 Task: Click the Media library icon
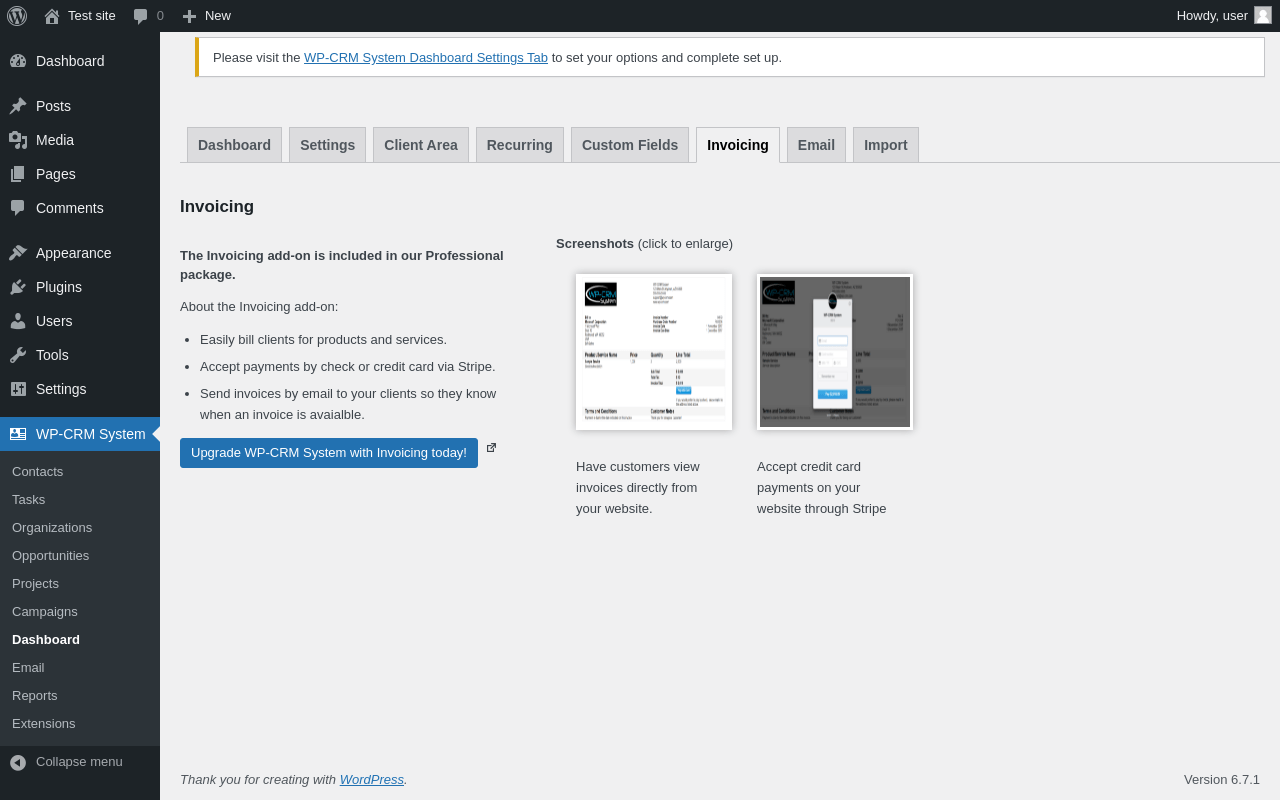tap(18, 140)
